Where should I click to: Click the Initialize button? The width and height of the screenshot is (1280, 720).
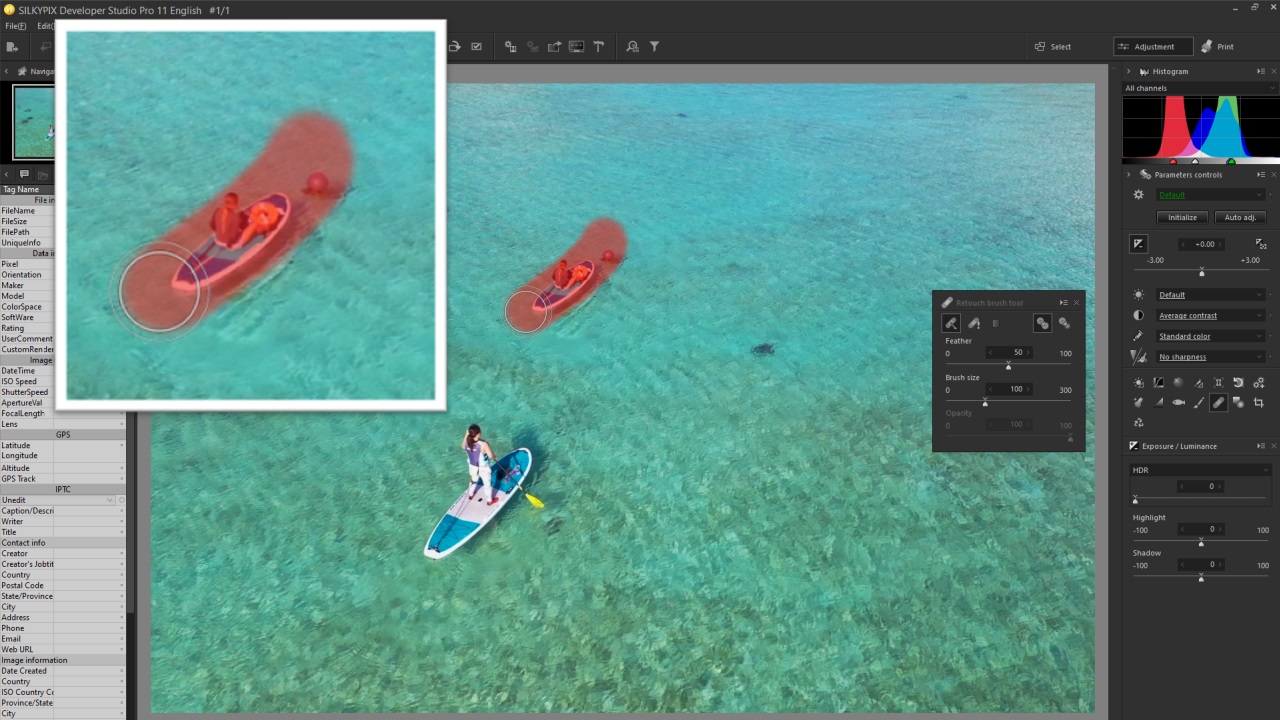(x=1182, y=217)
